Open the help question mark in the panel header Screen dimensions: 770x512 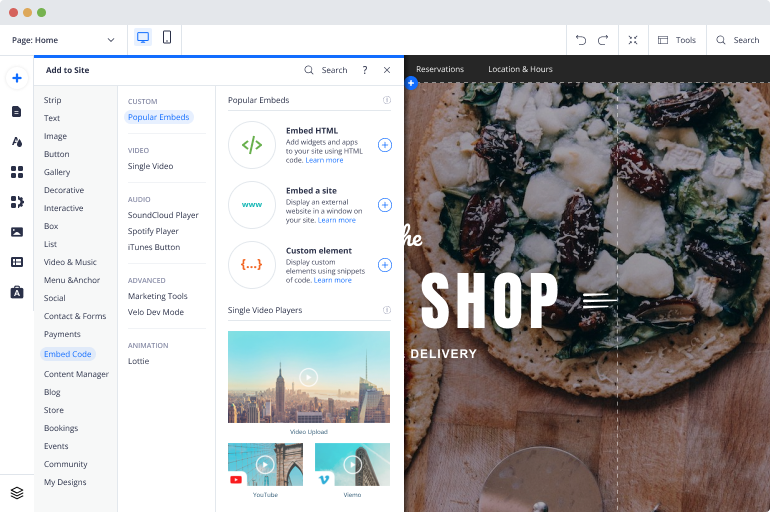click(365, 70)
